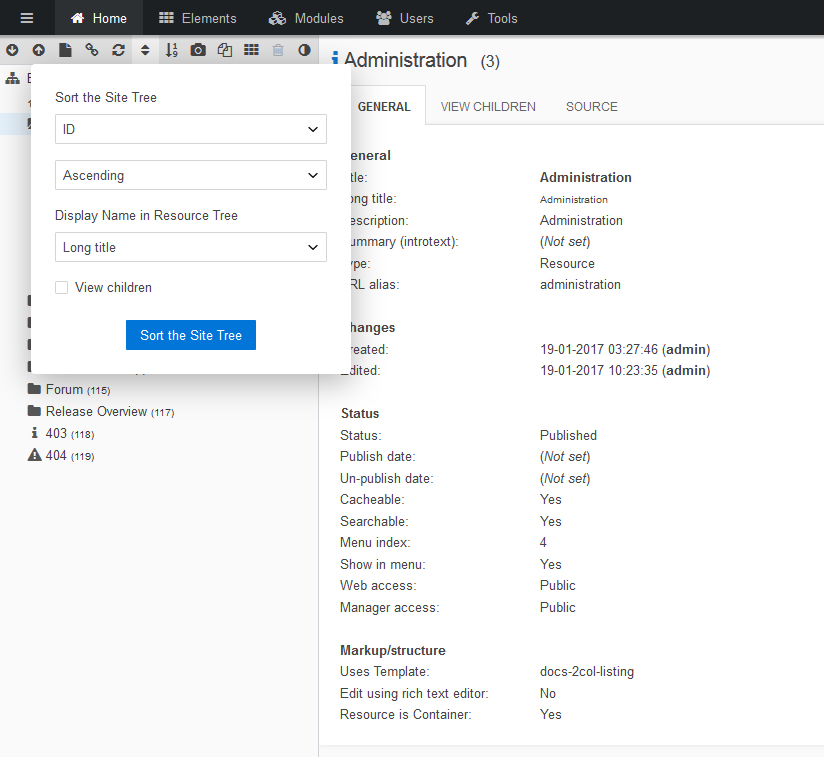Click the Web access Public value
This screenshot has height=757, width=824.
coord(558,585)
